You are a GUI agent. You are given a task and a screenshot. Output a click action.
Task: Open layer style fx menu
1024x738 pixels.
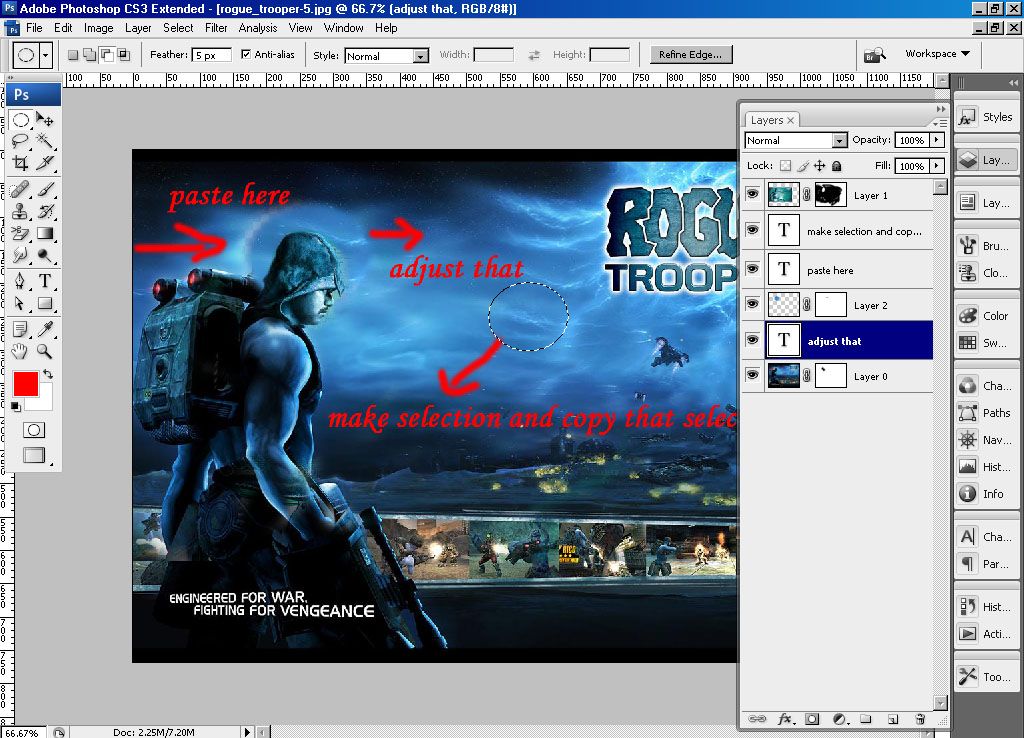click(x=786, y=719)
